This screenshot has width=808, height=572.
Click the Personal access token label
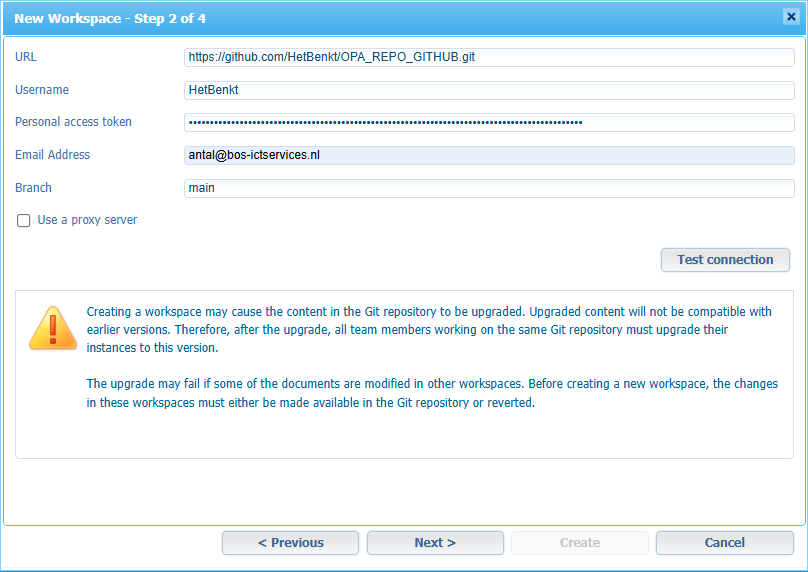(x=73, y=122)
